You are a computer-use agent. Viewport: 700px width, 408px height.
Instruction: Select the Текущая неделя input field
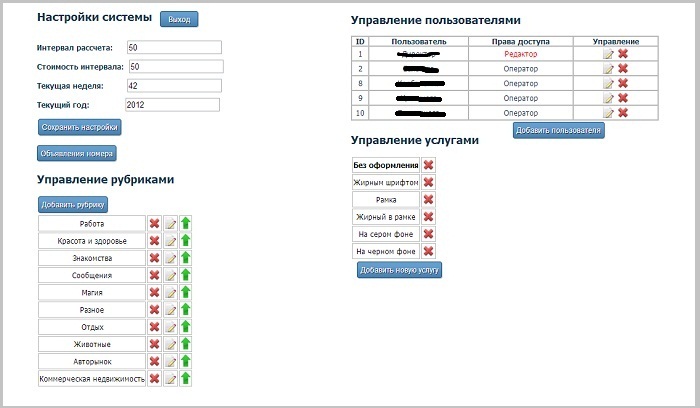pyautogui.click(x=174, y=86)
